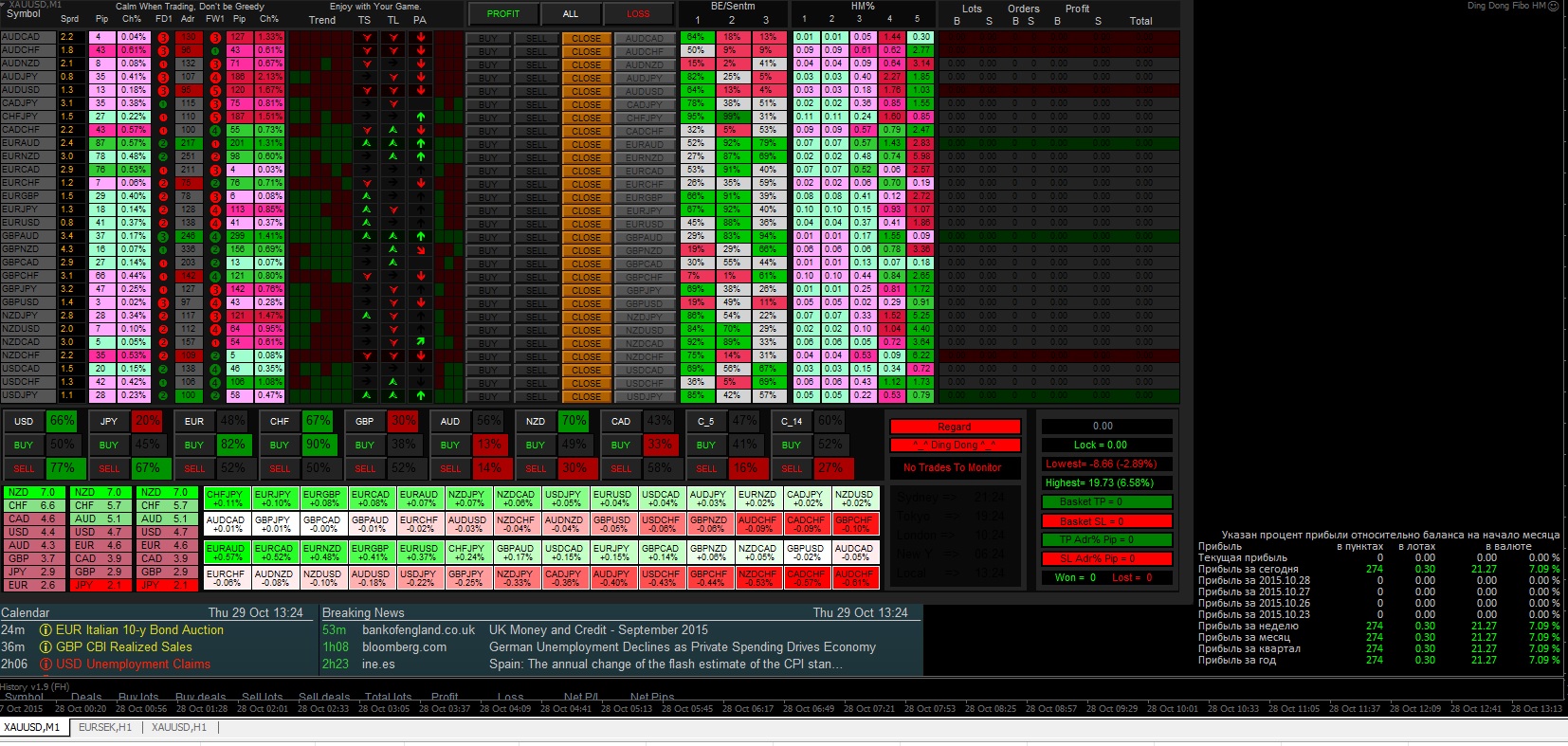The height and width of the screenshot is (746, 1568).
Task: Click the green FW1 circle in AUDCHF row
Action: tap(215, 51)
